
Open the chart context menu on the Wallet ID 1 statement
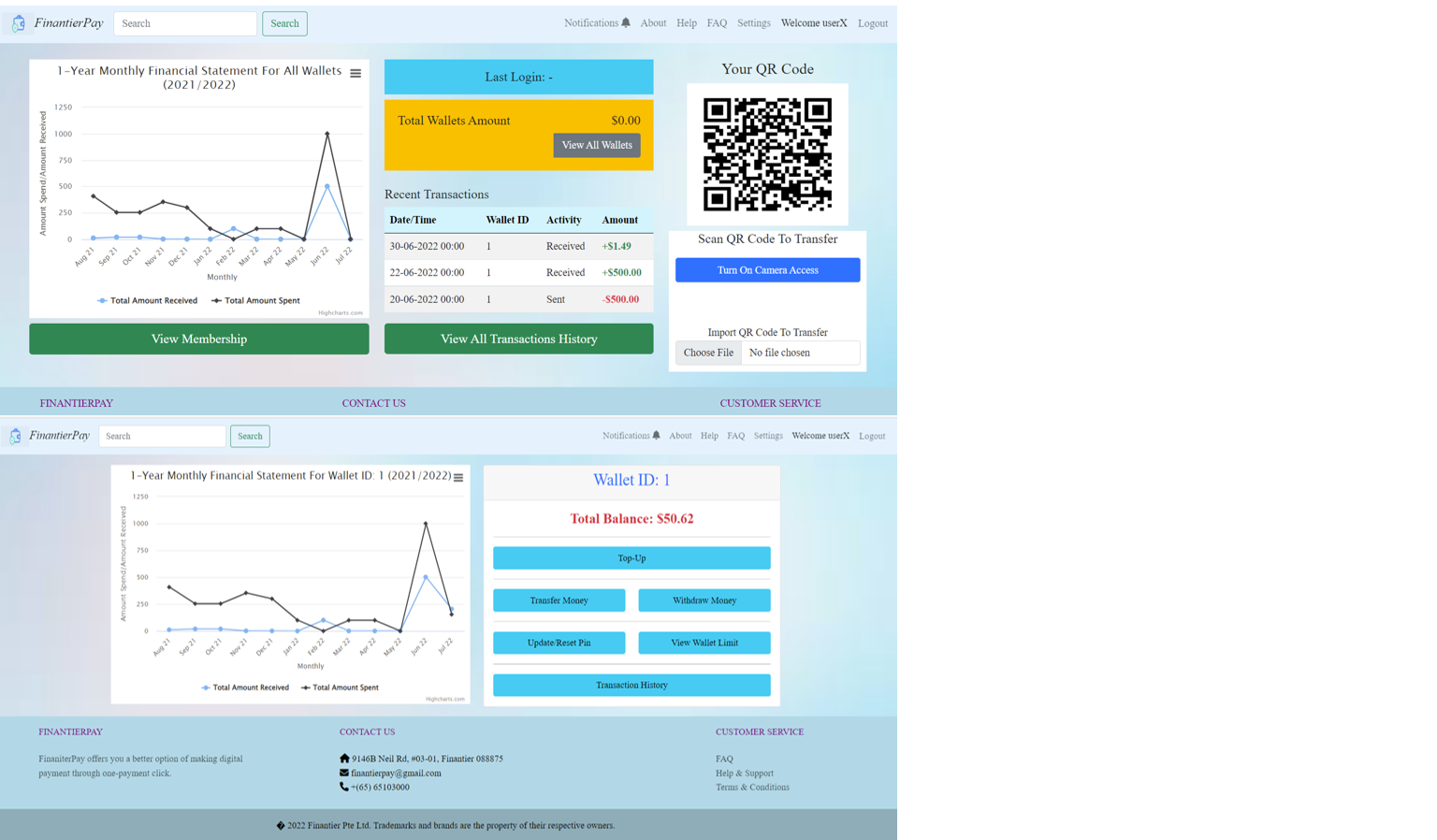pyautogui.click(x=458, y=477)
